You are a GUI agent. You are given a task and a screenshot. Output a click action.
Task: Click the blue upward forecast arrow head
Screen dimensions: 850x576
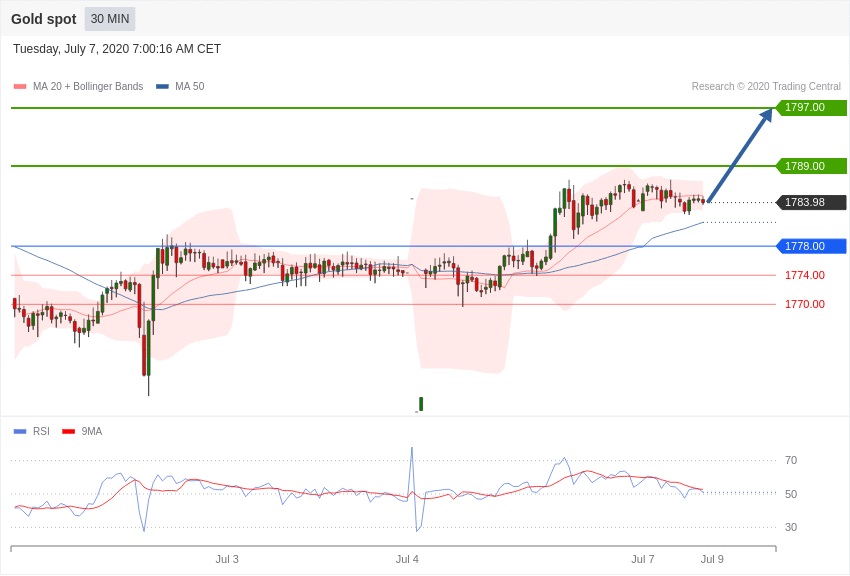(766, 115)
